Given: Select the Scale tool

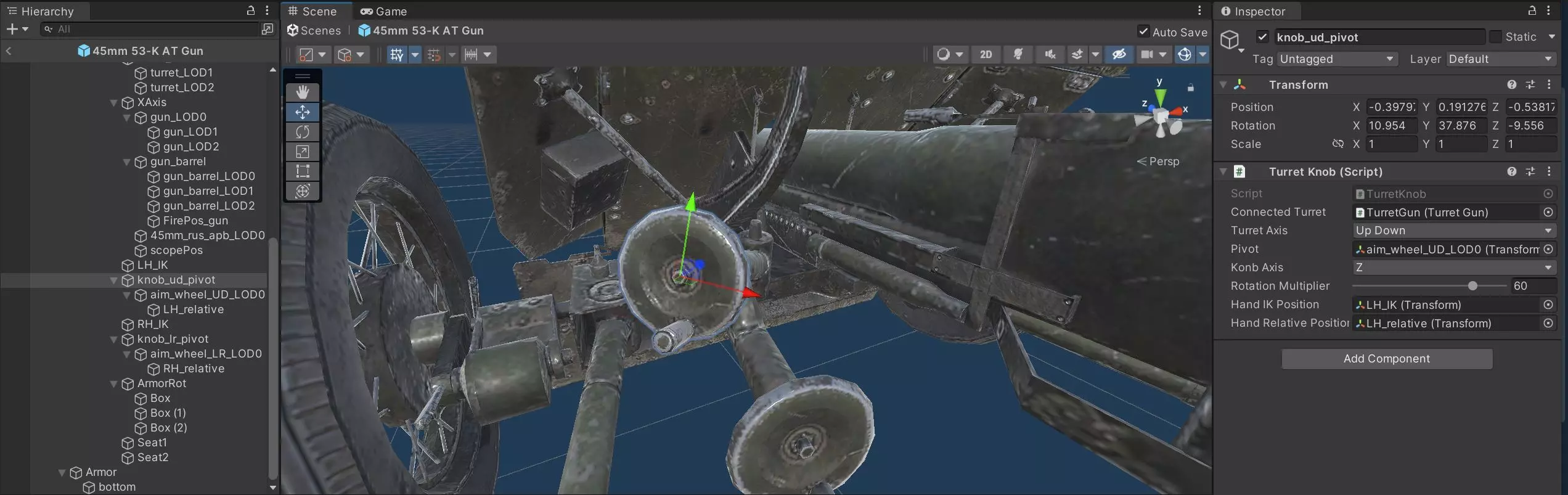Looking at the screenshot, I should 302,152.
